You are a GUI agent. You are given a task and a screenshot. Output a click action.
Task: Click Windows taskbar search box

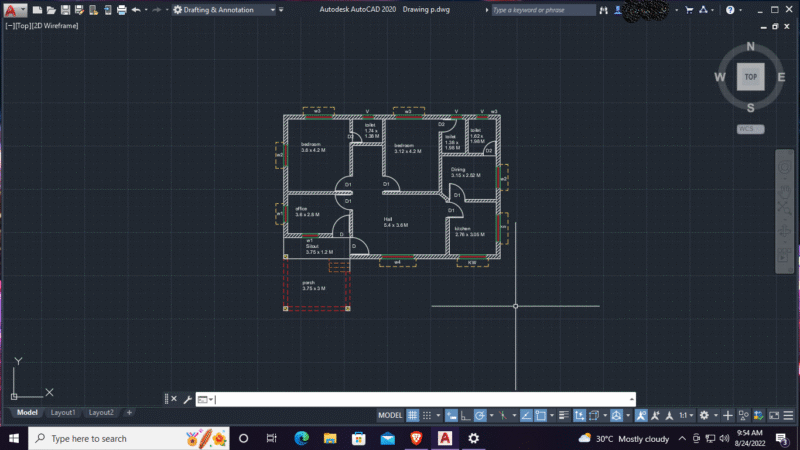coord(129,438)
